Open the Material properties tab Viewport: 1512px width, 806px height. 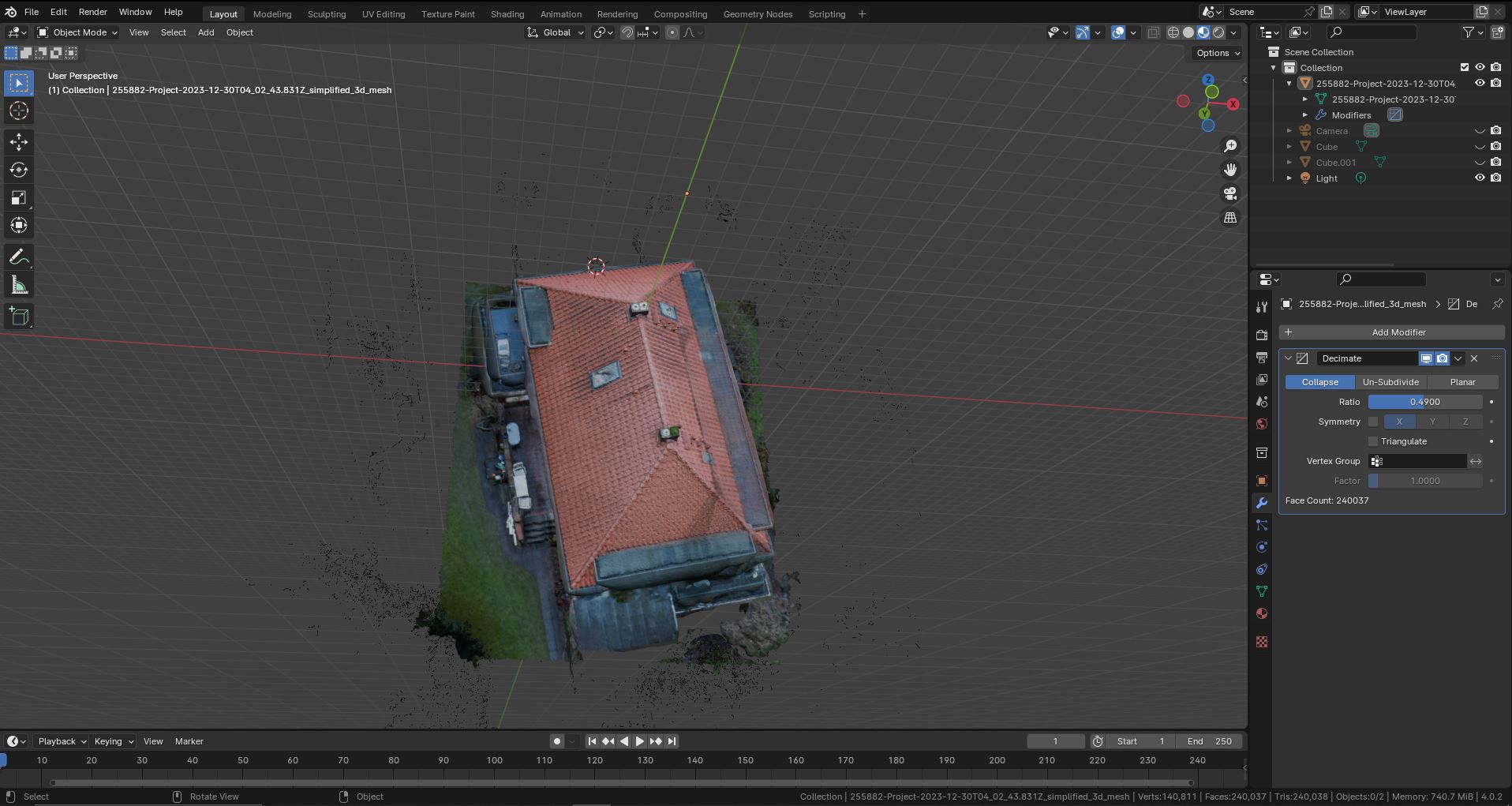pos(1261,613)
